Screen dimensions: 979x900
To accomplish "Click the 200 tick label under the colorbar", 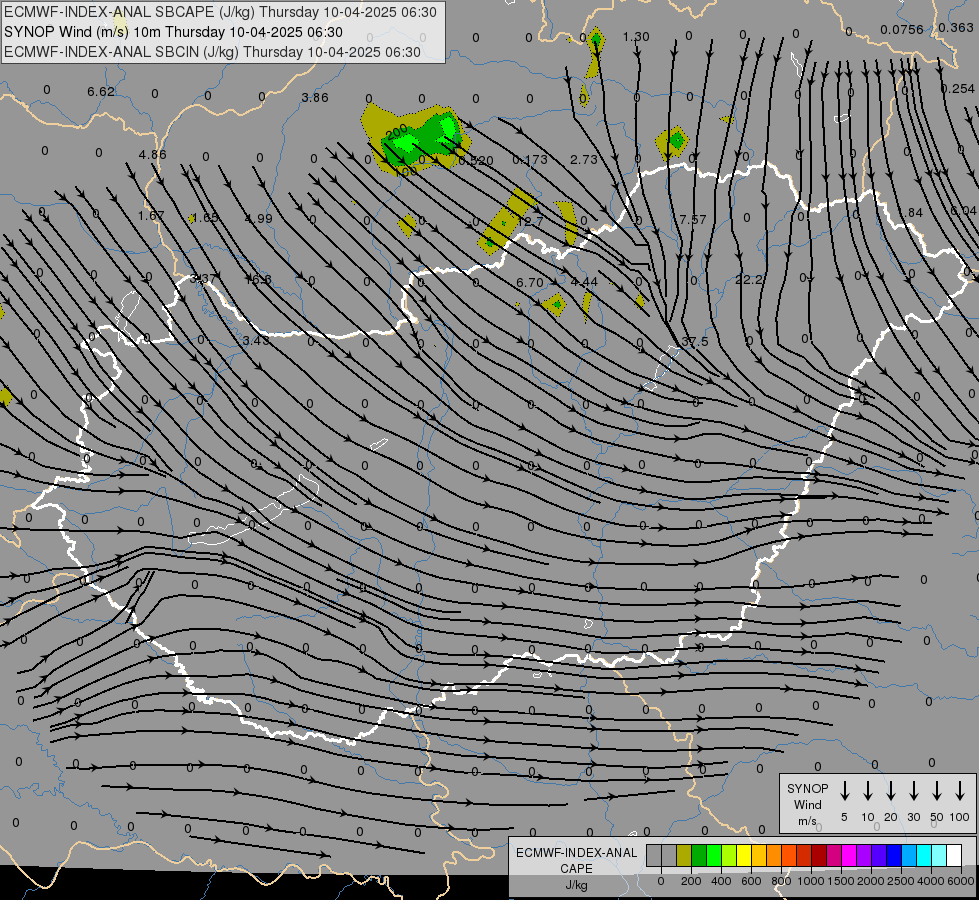I will (x=691, y=881).
